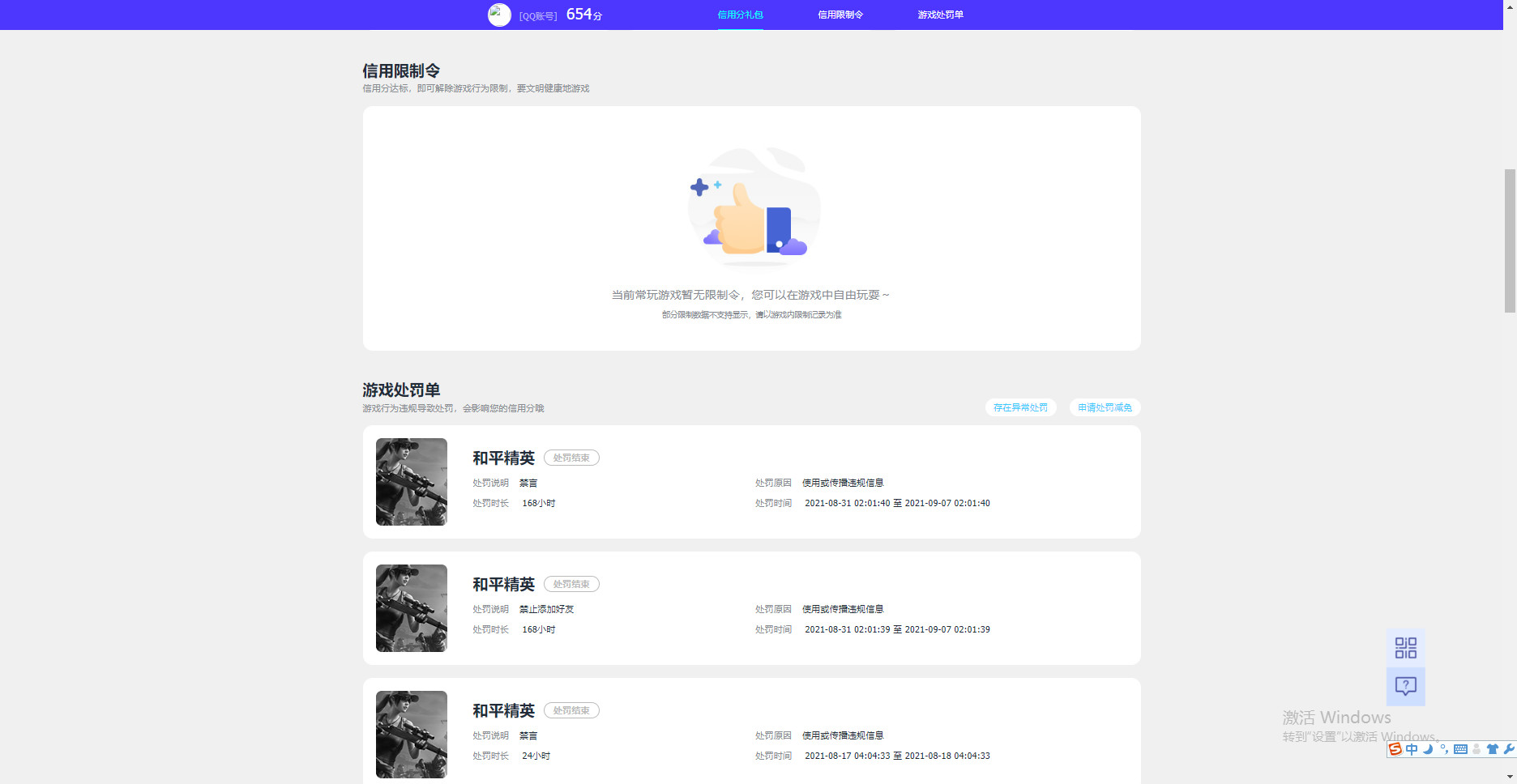Click the date range 2021-08-31 02:01:40 至 2021-09-07 02:01:40
Screen dimensions: 1517x784
pyautogui.click(x=897, y=503)
